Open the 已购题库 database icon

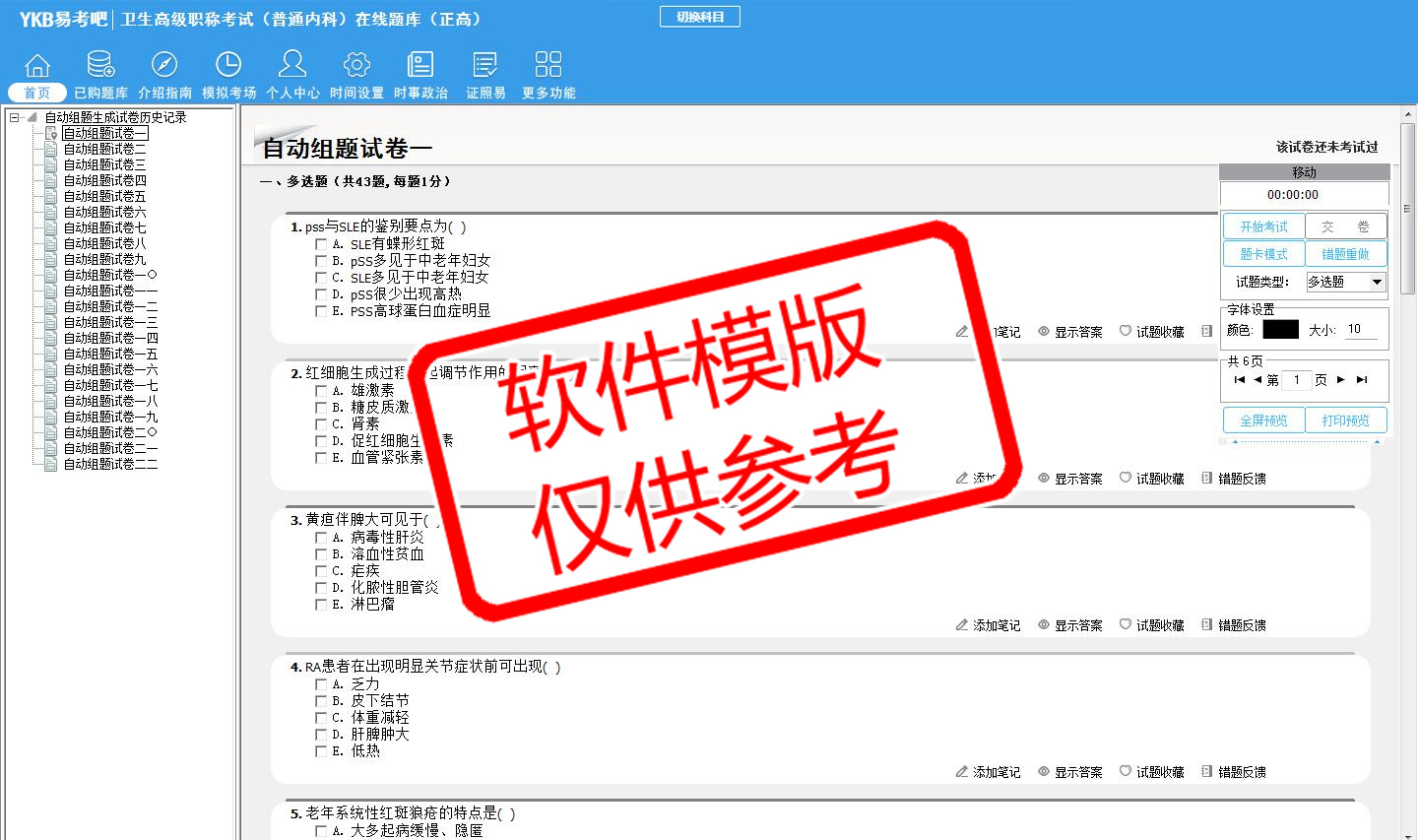click(x=100, y=66)
